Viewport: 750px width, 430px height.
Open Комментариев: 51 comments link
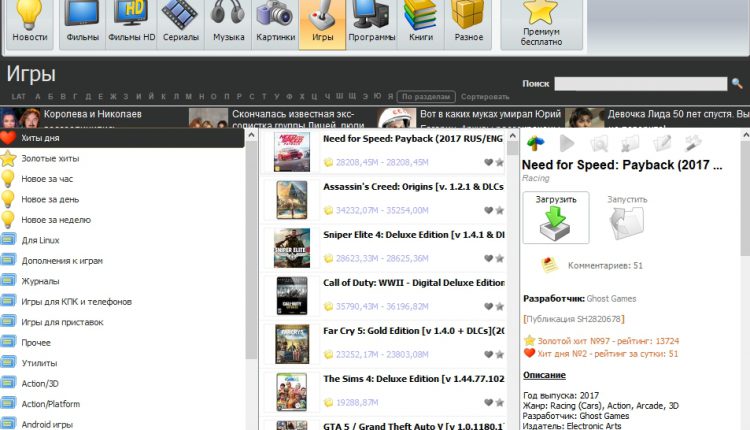(606, 265)
